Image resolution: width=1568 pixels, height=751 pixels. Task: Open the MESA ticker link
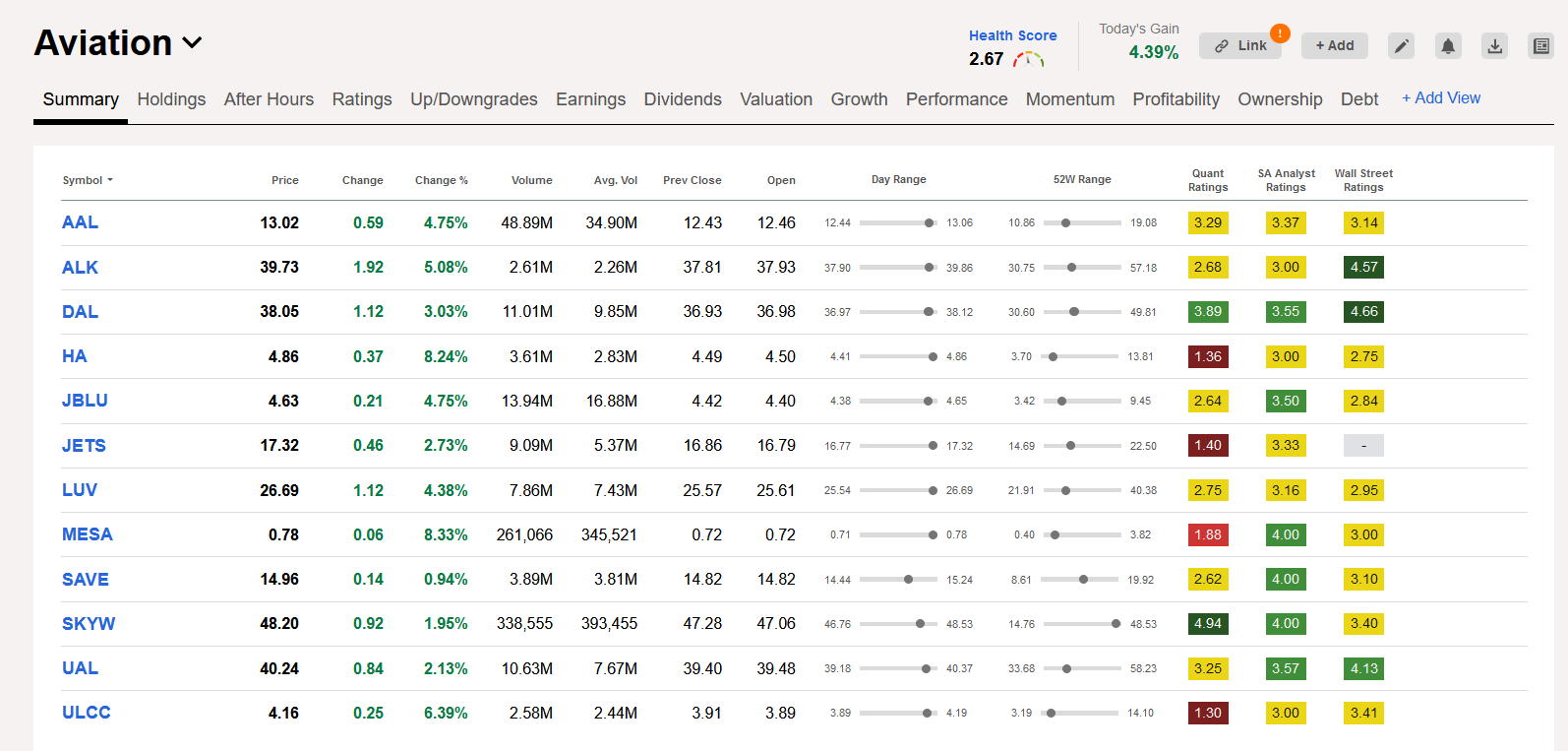[x=88, y=534]
